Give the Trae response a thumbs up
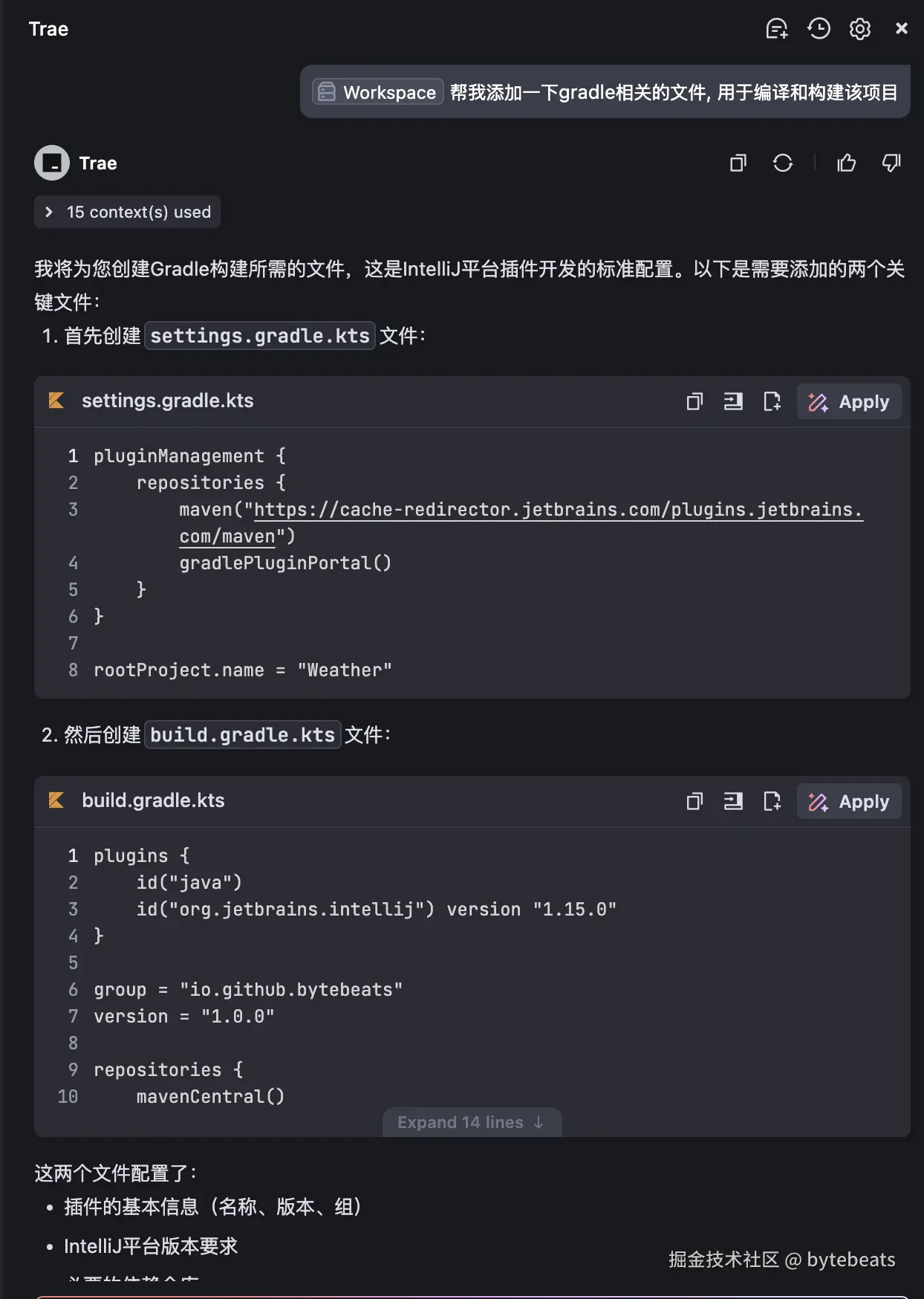 [847, 163]
